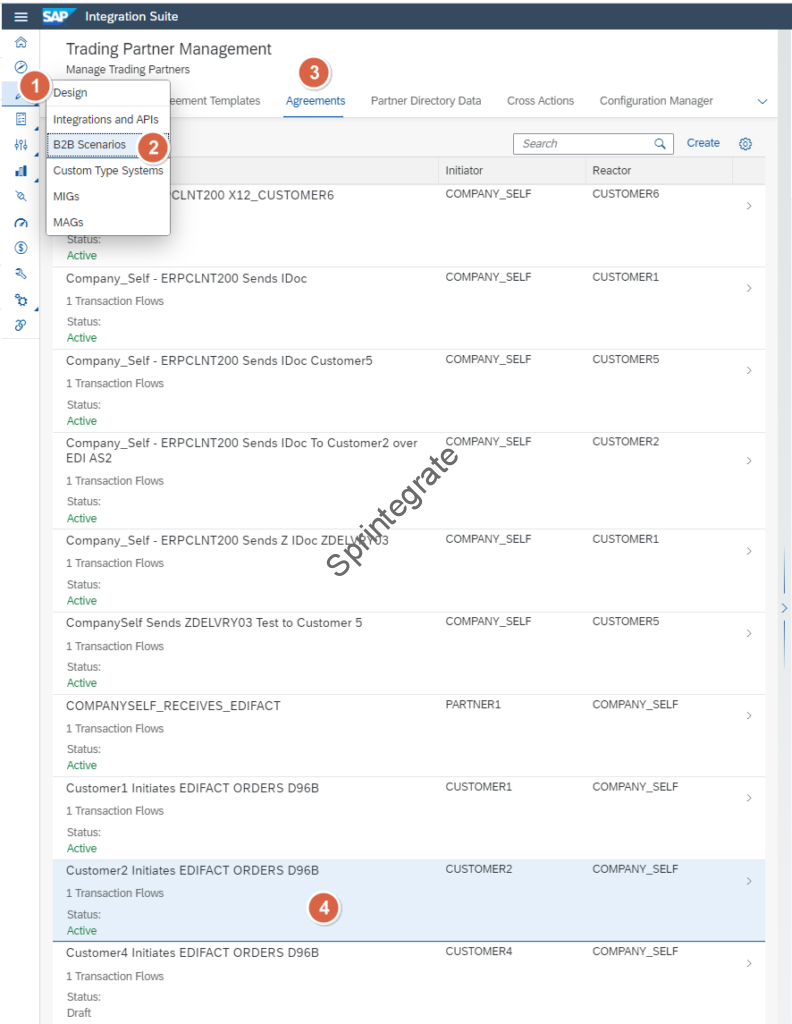
Task: Click the search magnifier icon
Action: point(660,144)
